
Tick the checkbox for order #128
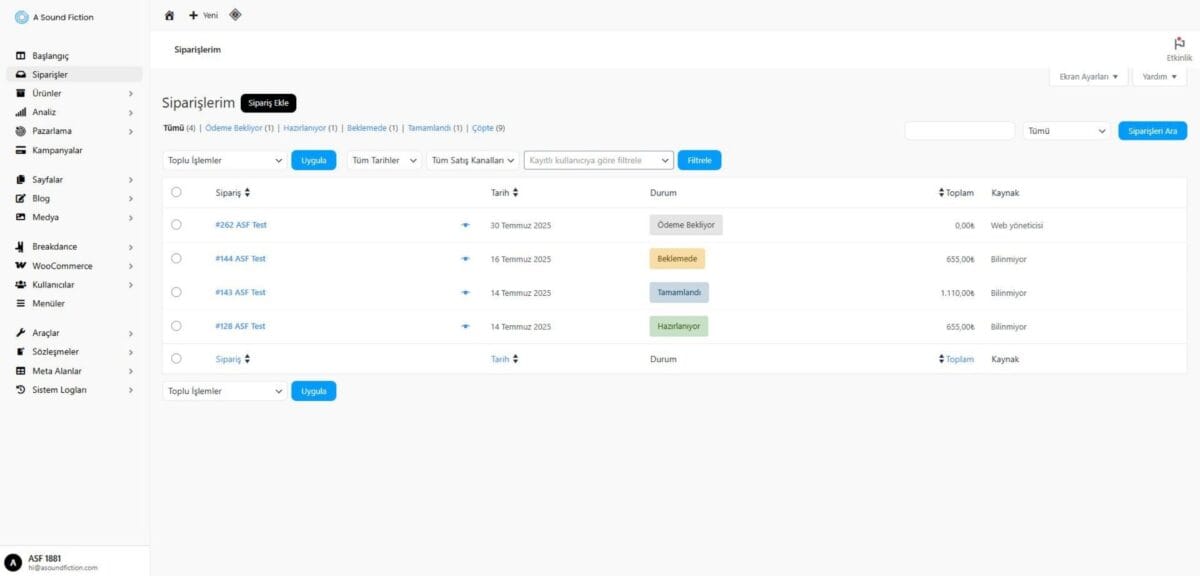[x=176, y=326]
